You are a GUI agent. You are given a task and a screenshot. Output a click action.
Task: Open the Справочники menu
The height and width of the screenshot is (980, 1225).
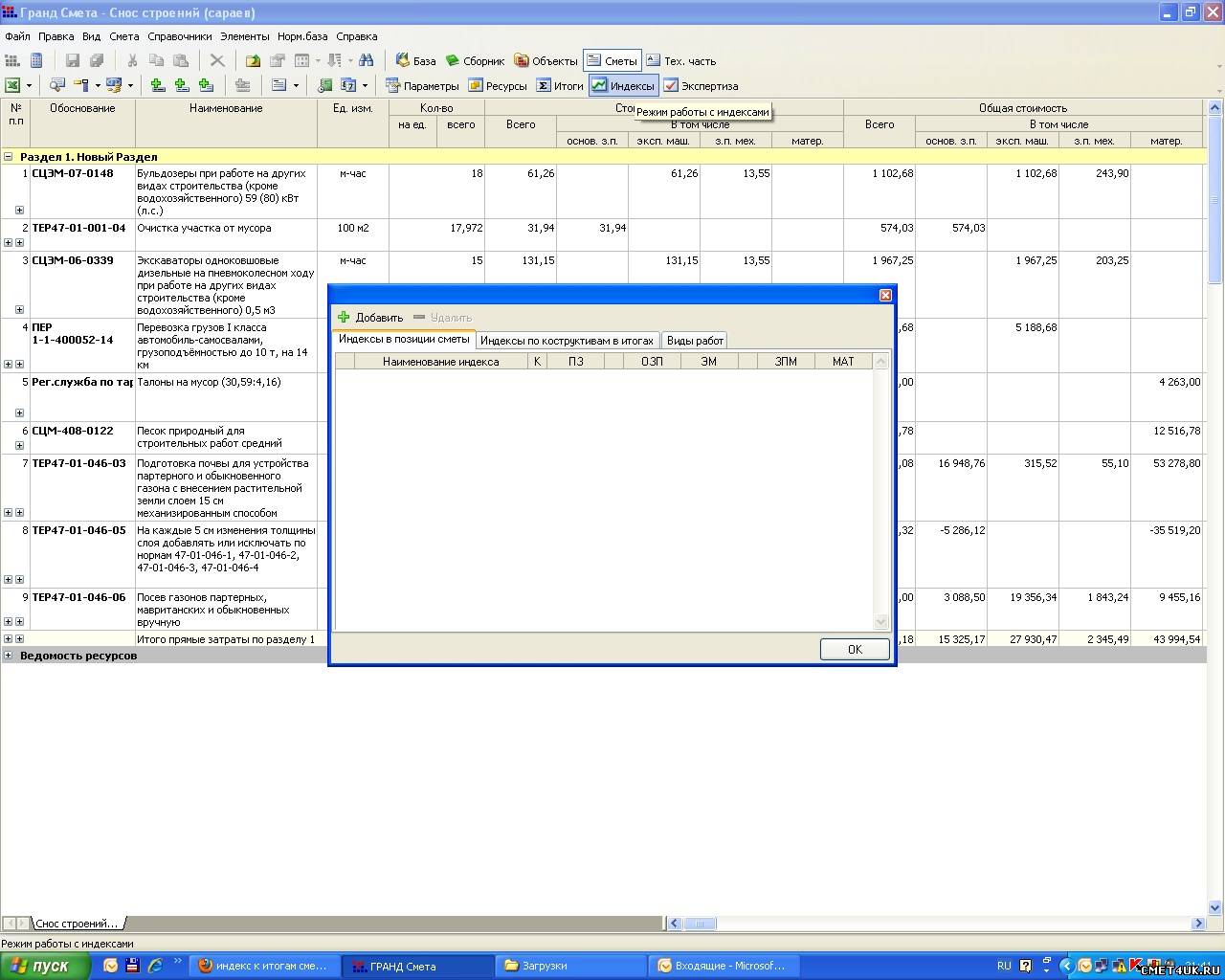point(179,36)
